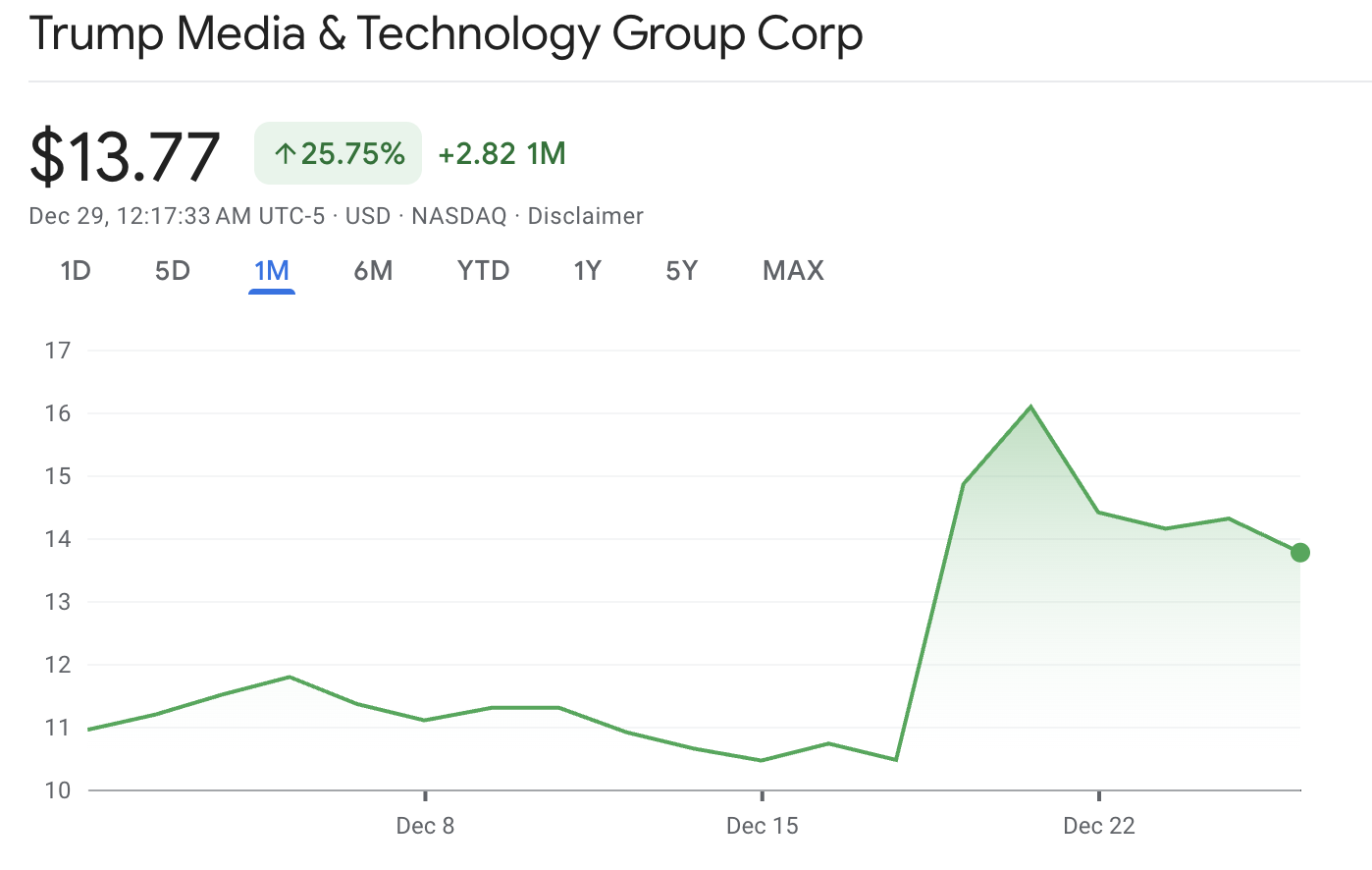The width and height of the screenshot is (1372, 870).
Task: Show the MAX time range chart
Action: (x=793, y=270)
